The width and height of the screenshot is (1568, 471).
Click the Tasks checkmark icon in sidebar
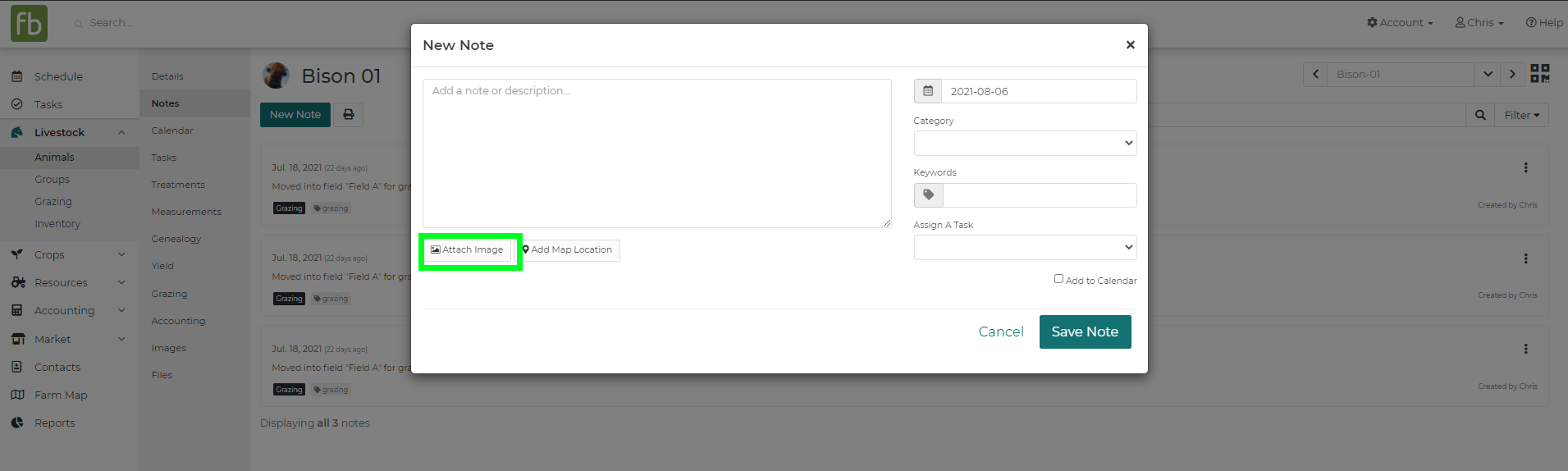16,104
